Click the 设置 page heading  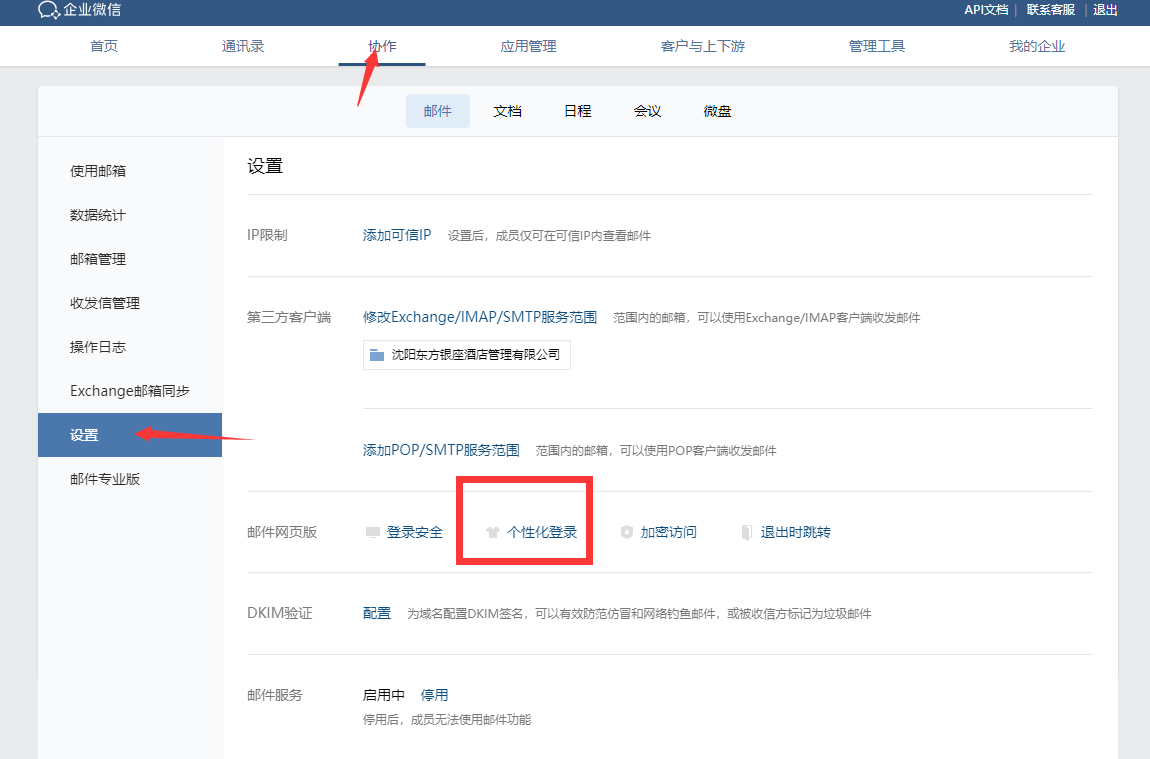pyautogui.click(x=265, y=166)
